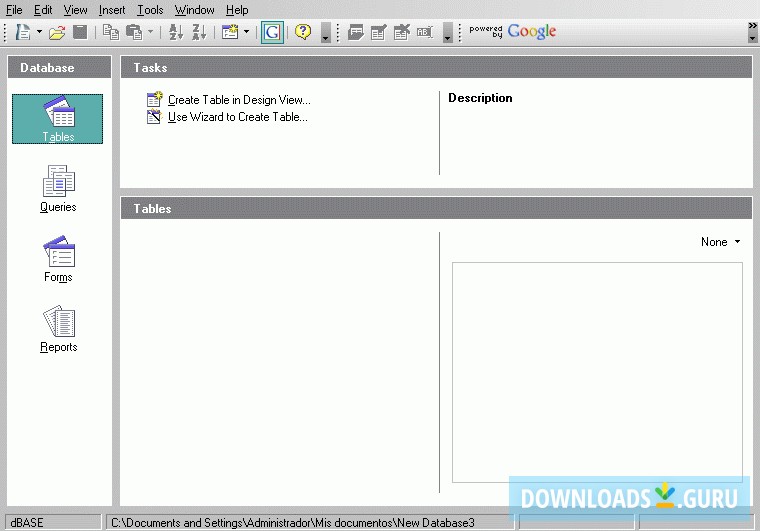Click the dBASE status bar field
The height and width of the screenshot is (531, 760).
pyautogui.click(x=53, y=522)
